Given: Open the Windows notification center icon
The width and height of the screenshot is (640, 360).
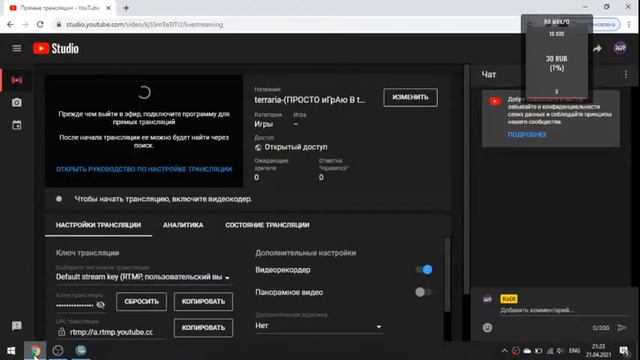Looking at the screenshot, I should (x=624, y=351).
